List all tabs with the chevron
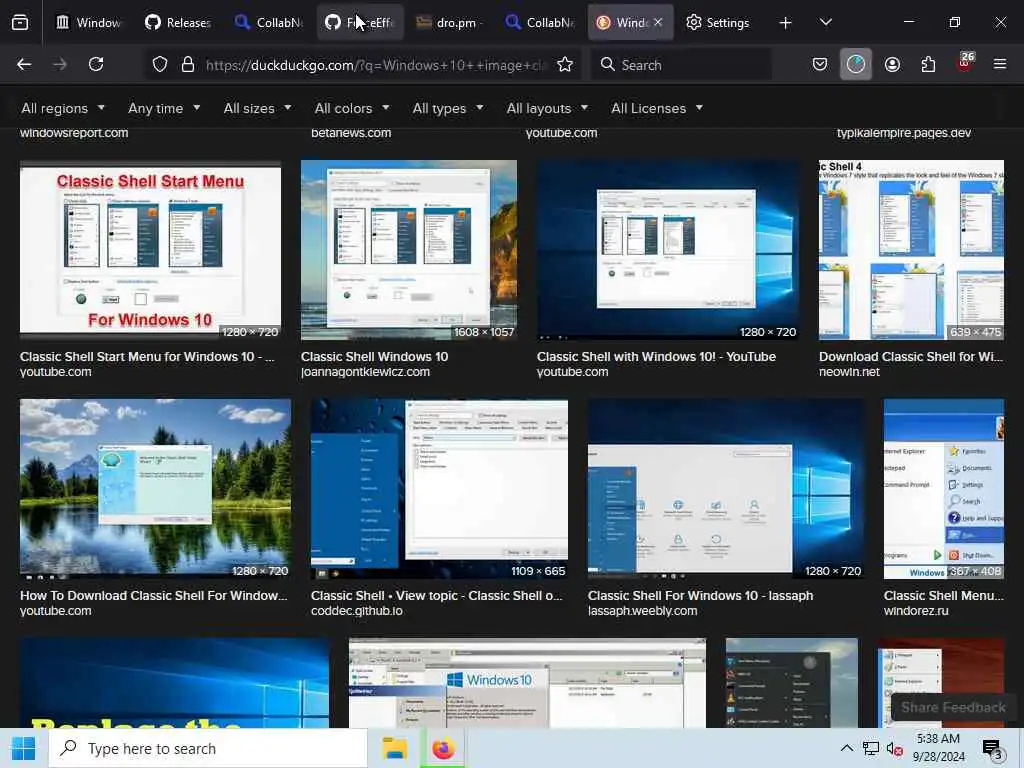 pyautogui.click(x=825, y=23)
